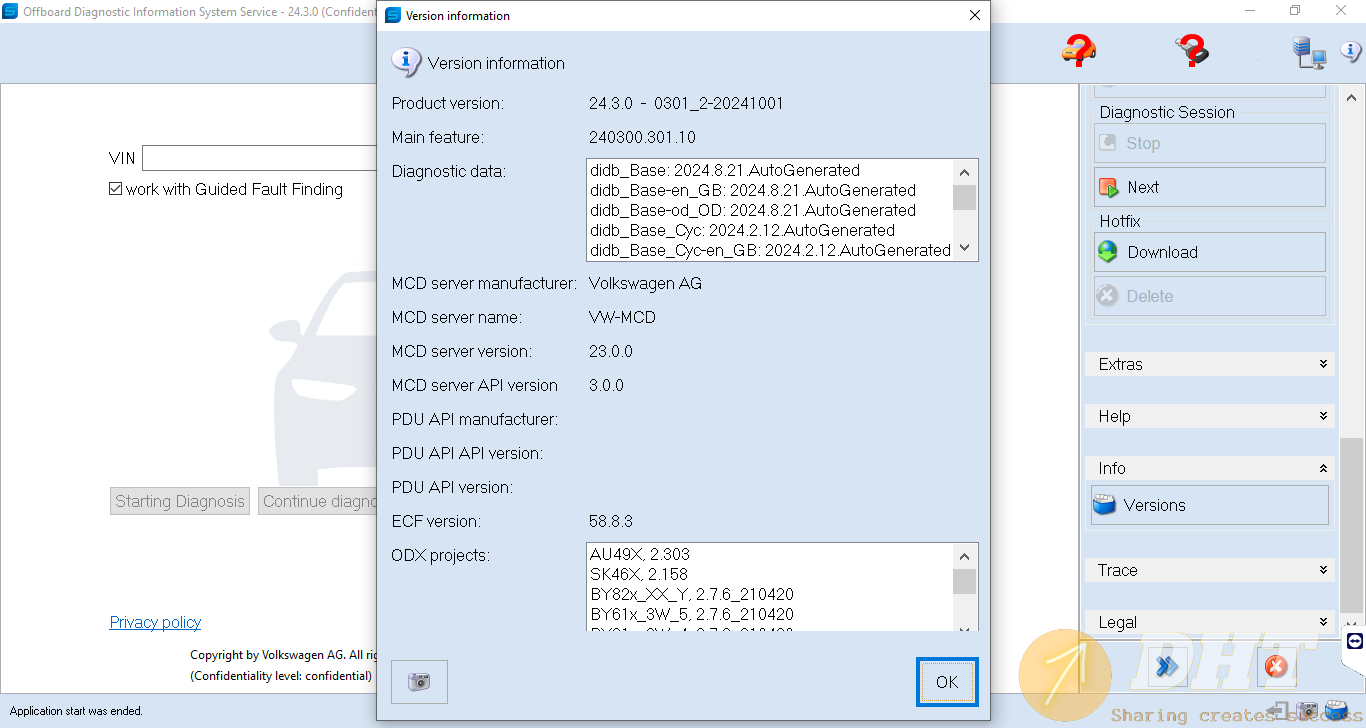Viewport: 1366px width, 728px height.
Task: Expand the Legal section
Action: click(x=1209, y=622)
